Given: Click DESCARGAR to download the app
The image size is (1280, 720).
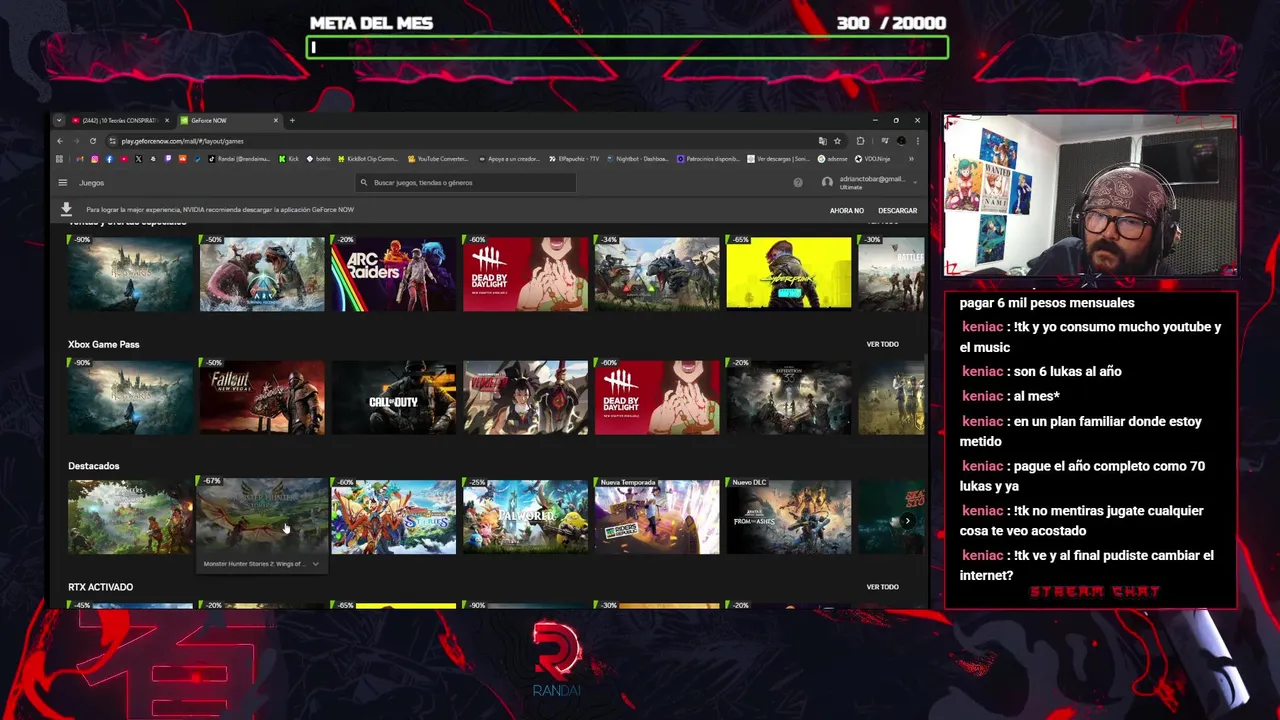Looking at the screenshot, I should (897, 211).
